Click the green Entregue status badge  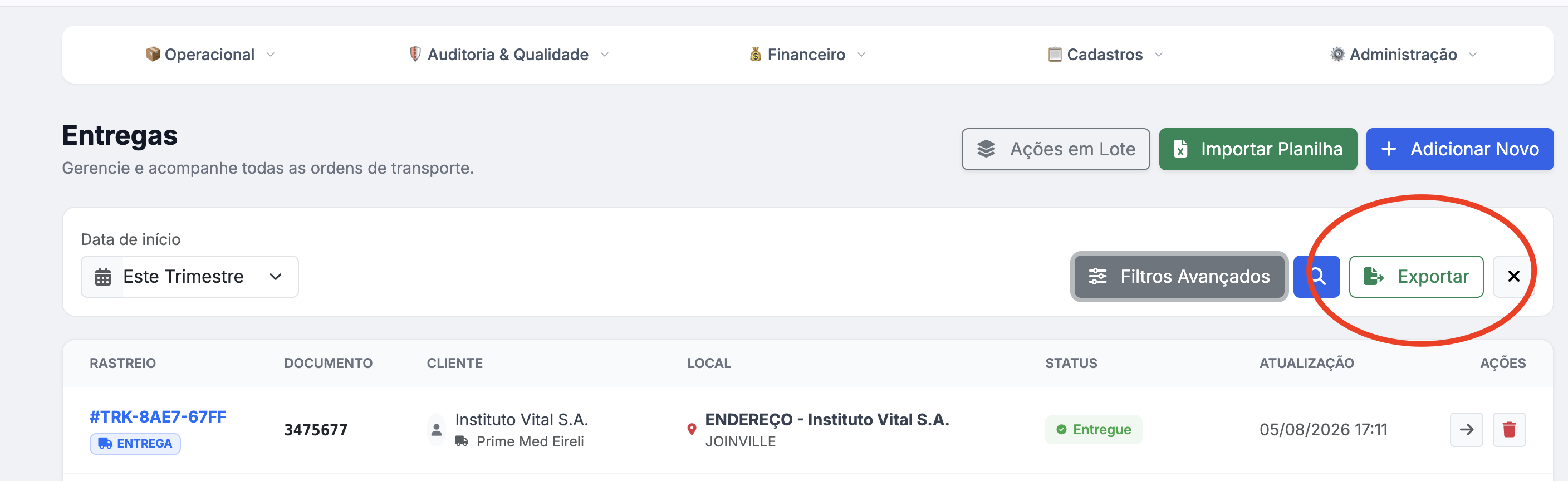[1093, 430]
